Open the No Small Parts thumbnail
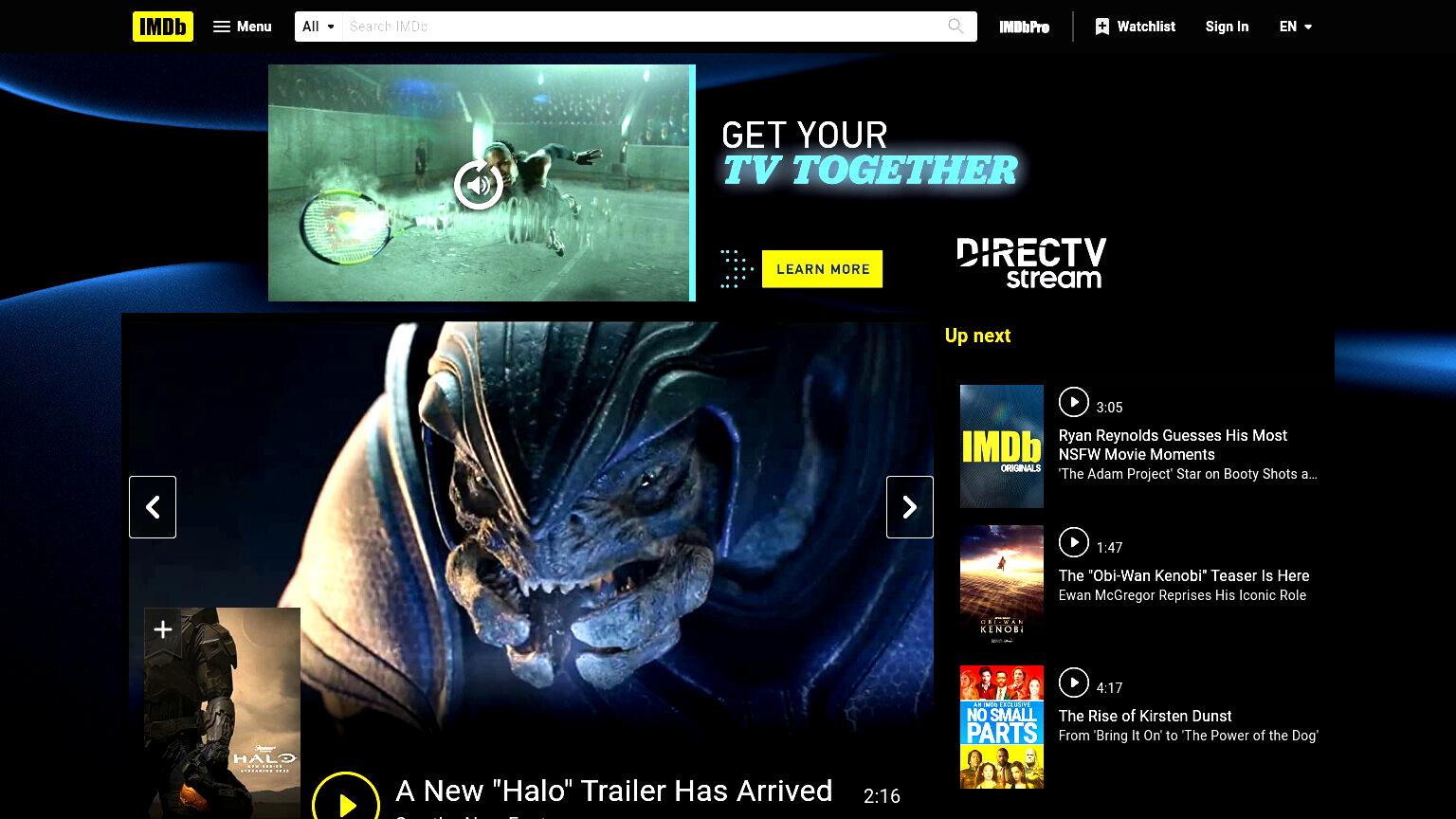 tap(1002, 727)
